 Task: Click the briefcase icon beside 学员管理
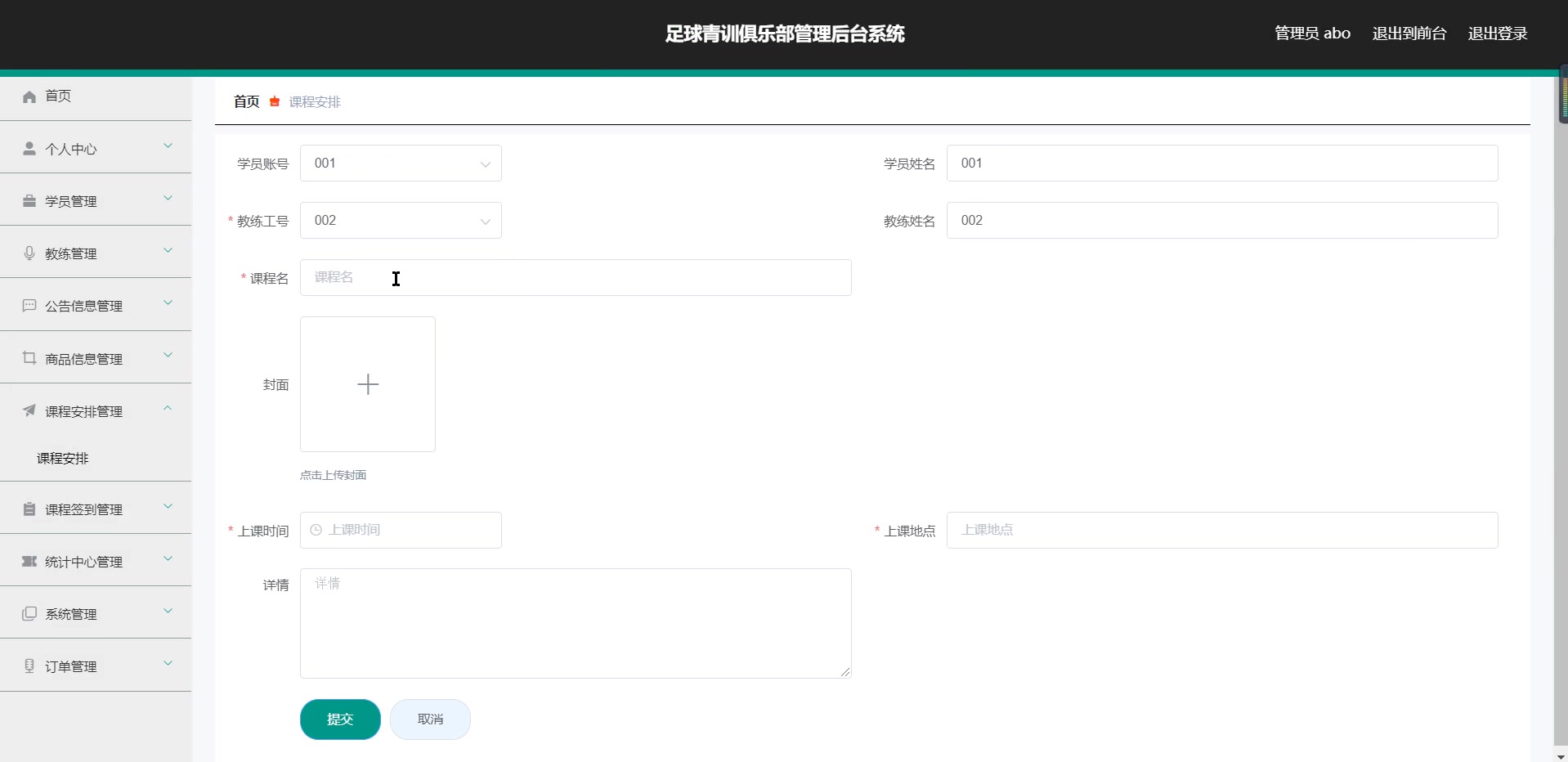(29, 201)
